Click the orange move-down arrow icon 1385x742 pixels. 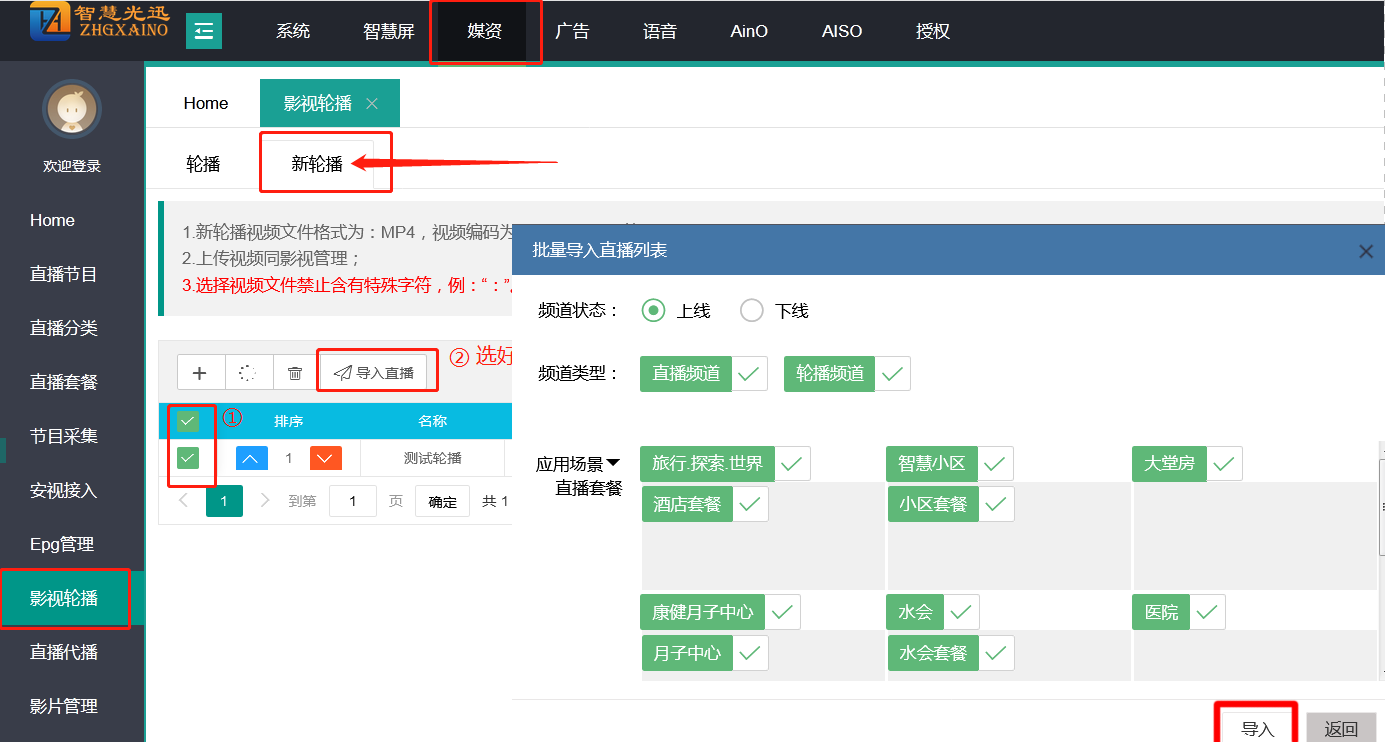[326, 458]
